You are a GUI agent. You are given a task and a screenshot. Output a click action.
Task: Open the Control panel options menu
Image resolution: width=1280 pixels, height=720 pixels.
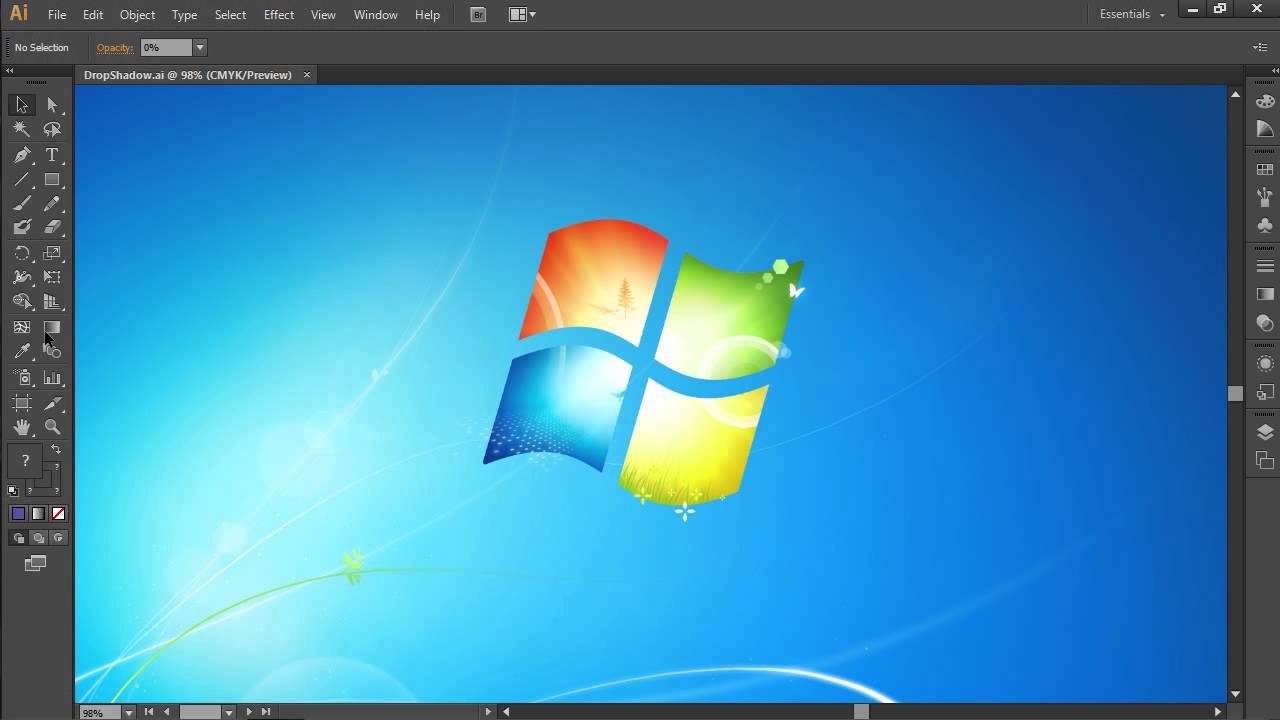click(1260, 48)
